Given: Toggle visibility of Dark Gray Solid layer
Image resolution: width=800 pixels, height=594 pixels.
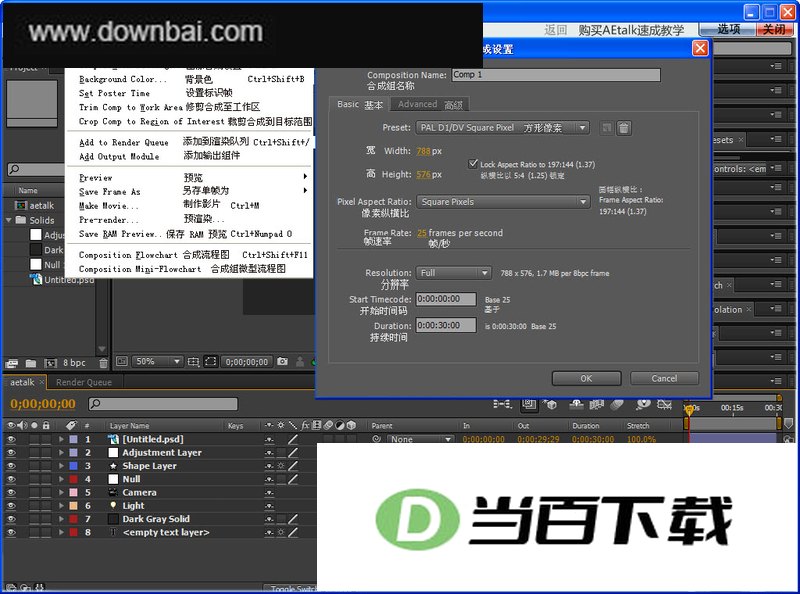Looking at the screenshot, I should [11, 519].
